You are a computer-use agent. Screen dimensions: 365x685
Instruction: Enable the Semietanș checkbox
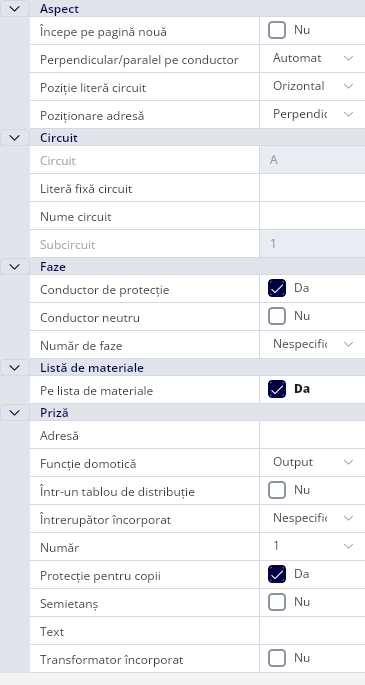(277, 602)
